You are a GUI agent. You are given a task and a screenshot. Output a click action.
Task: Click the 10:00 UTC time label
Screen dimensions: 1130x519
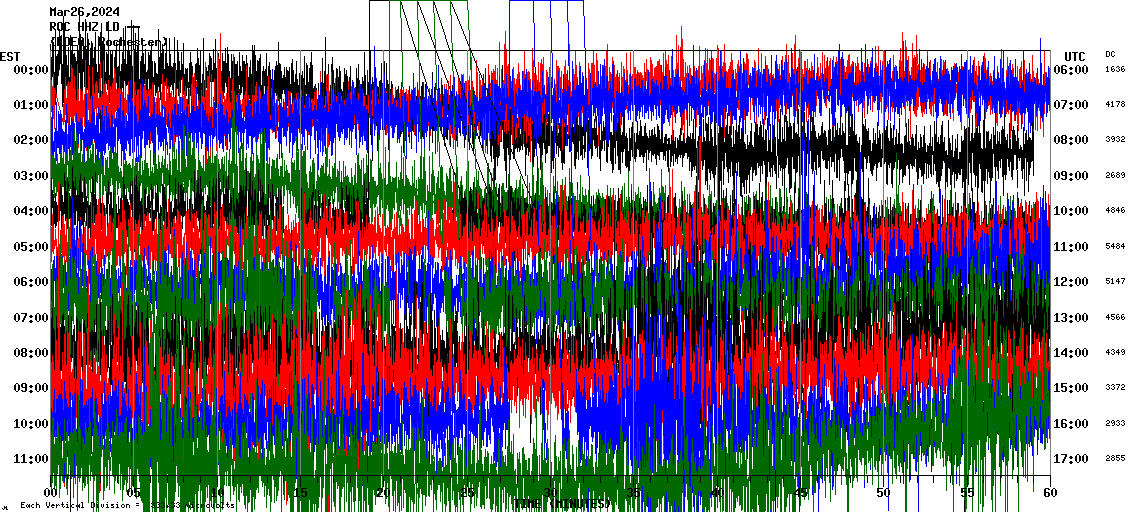pyautogui.click(x=1070, y=211)
